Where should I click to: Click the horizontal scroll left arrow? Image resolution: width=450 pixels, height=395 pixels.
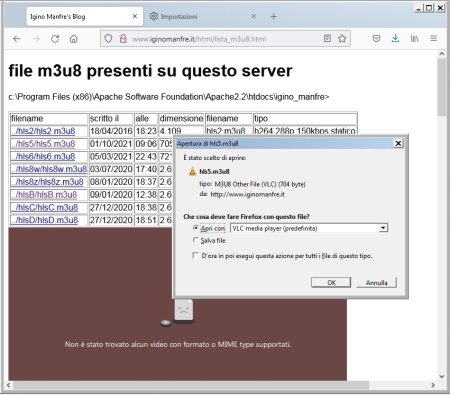click(8, 385)
